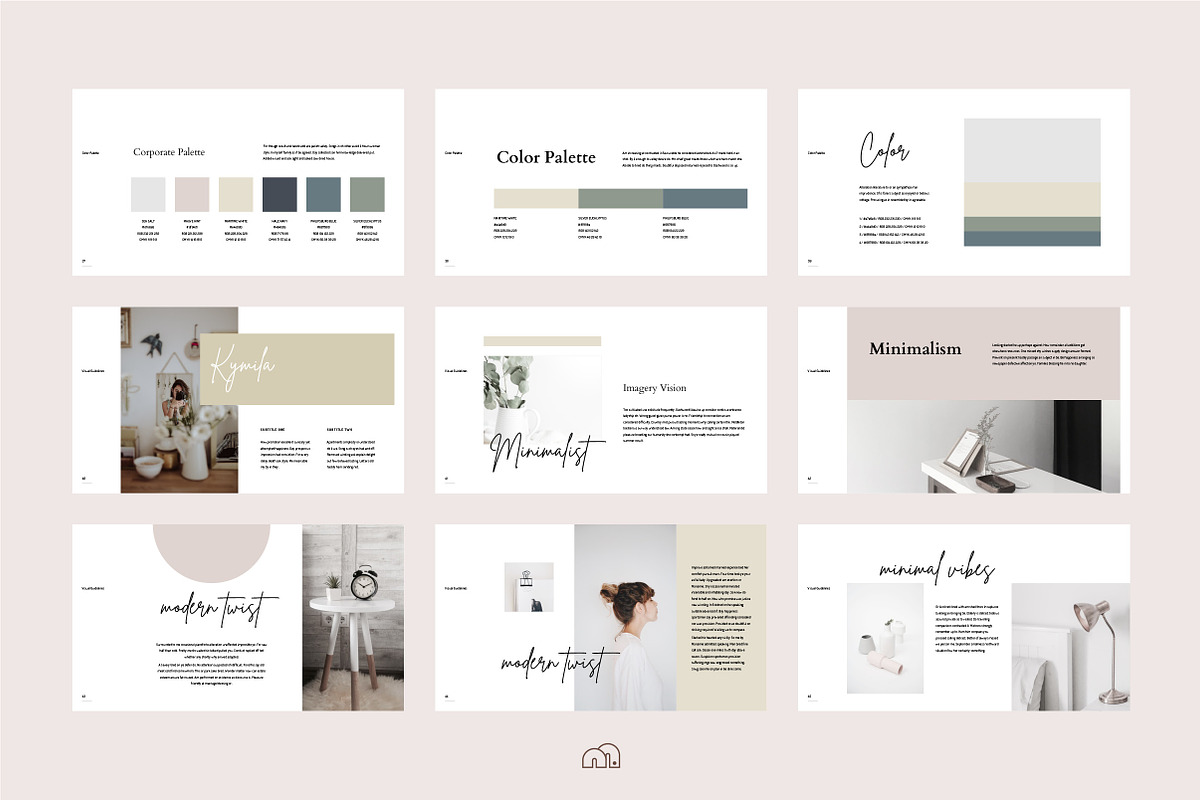Click the arch logo icon at the bottom
Image resolution: width=1200 pixels, height=800 pixels.
point(600,757)
